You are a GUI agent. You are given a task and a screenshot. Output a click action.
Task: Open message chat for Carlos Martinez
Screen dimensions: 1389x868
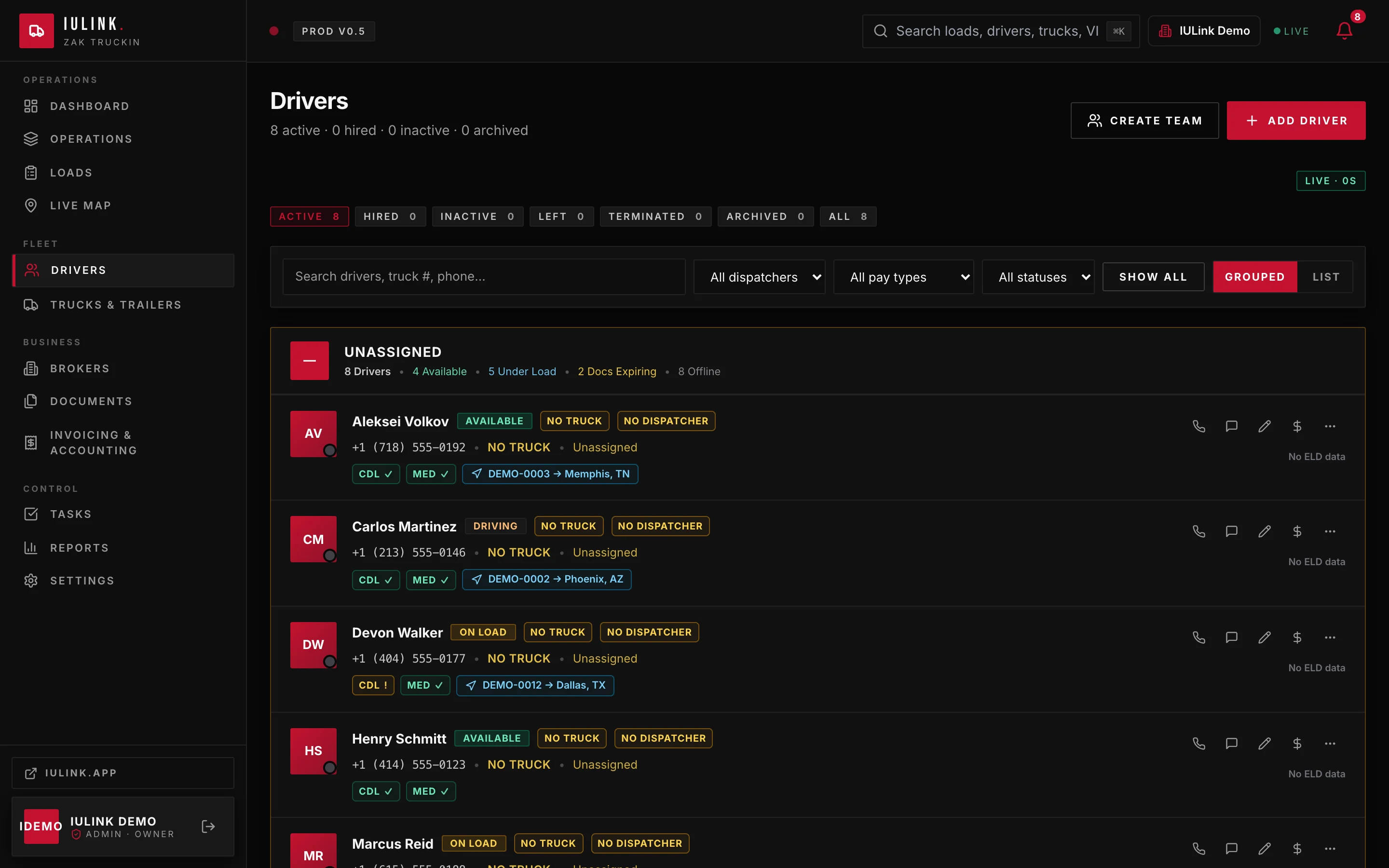point(1231,531)
